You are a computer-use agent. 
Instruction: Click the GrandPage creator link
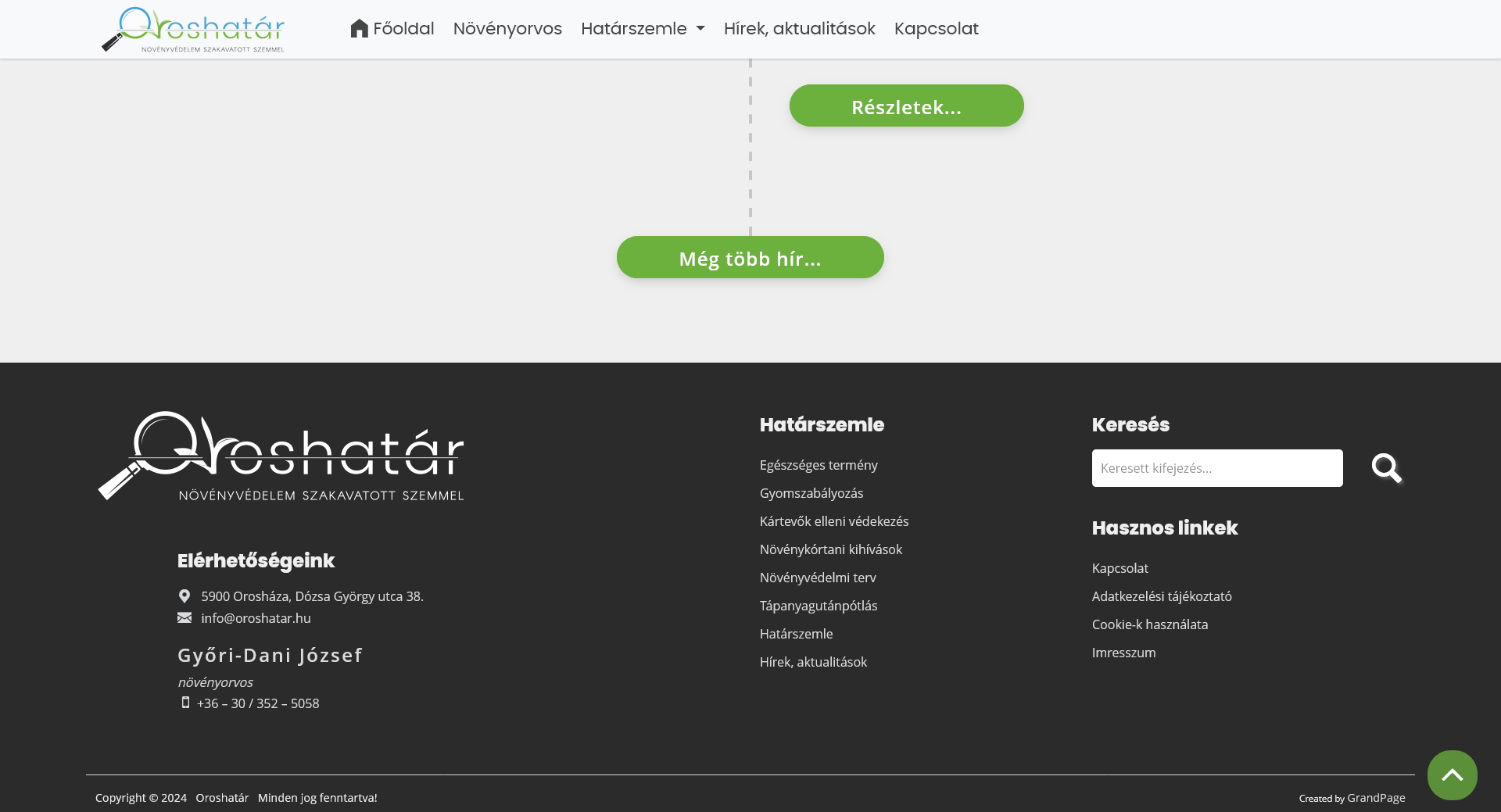coord(1376,798)
